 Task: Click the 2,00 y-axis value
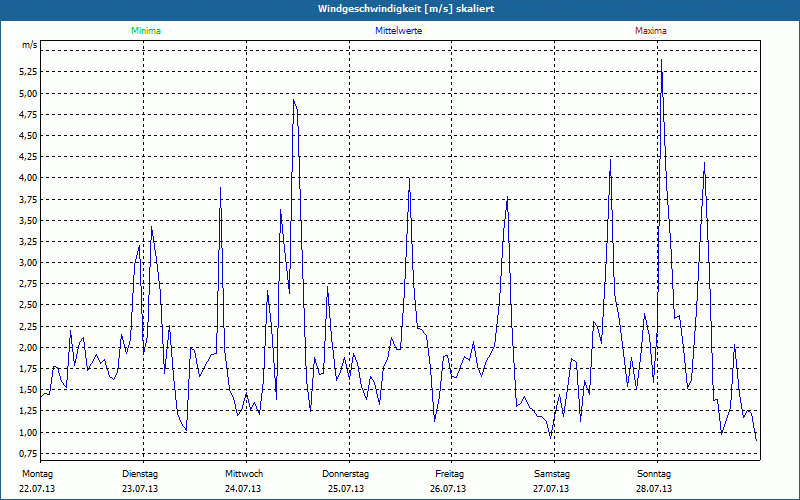click(x=29, y=347)
